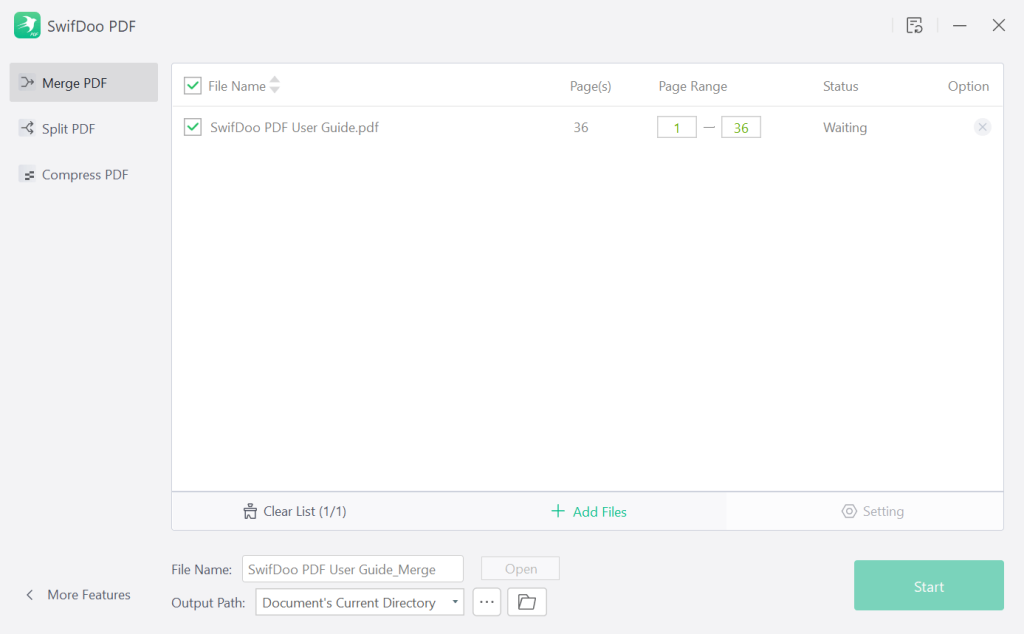The width and height of the screenshot is (1024, 634).
Task: Click the Start button to merge
Action: tap(929, 586)
